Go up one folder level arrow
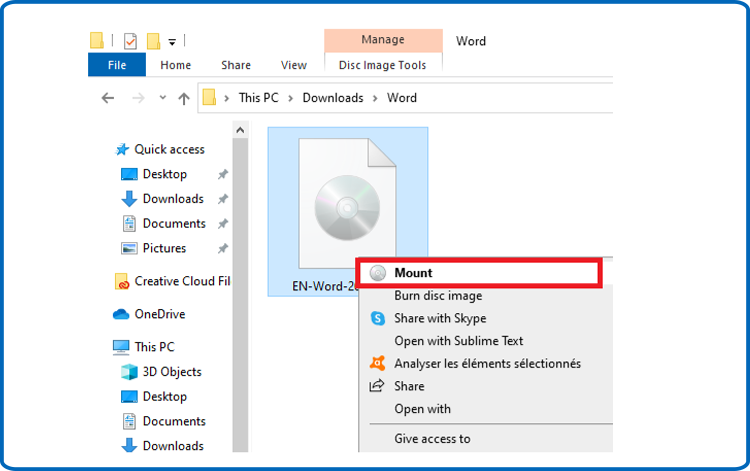Viewport: 750px width, 471px height. click(184, 99)
